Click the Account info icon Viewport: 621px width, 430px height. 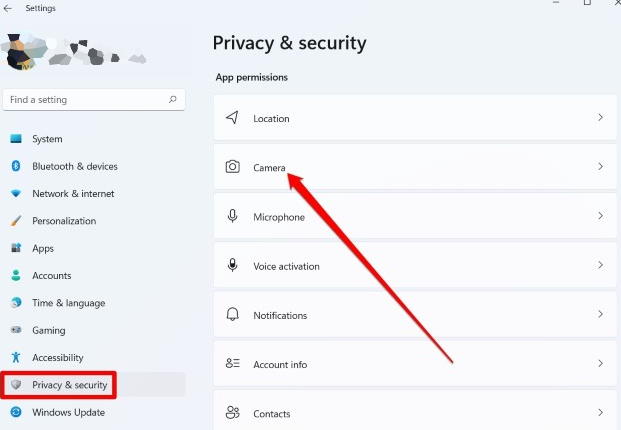point(232,363)
